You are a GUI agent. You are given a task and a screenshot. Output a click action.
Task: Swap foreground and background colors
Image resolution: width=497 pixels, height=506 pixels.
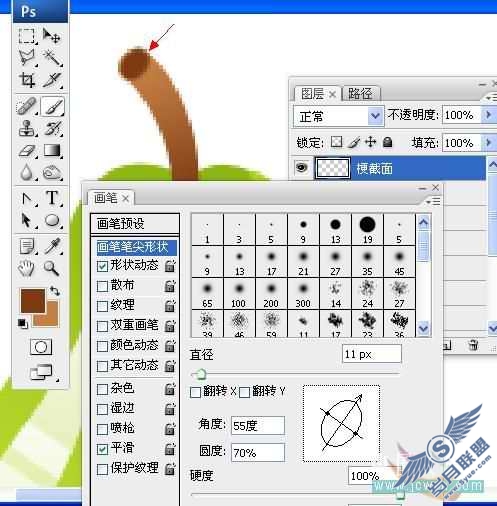pyautogui.click(x=55, y=291)
